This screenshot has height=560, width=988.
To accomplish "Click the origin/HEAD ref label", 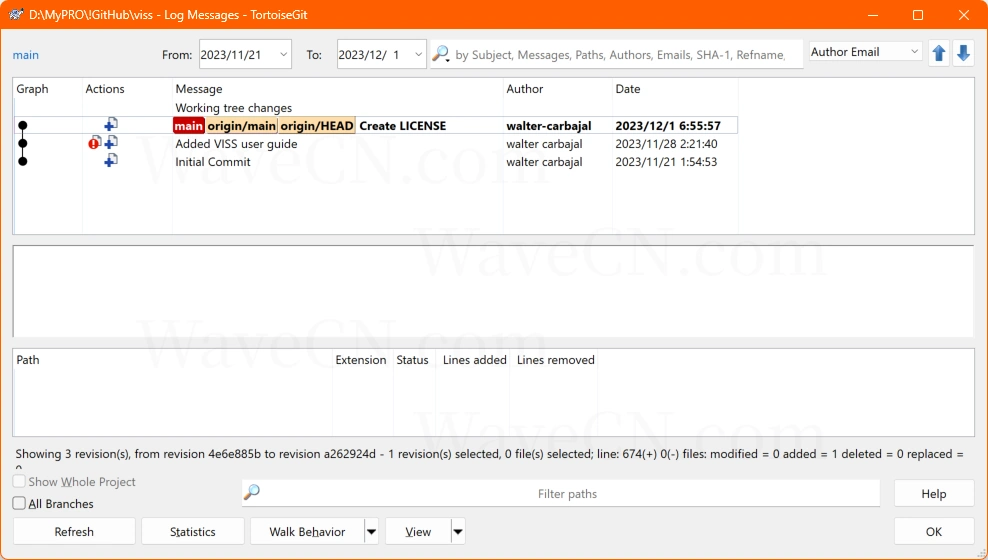I will coord(317,125).
